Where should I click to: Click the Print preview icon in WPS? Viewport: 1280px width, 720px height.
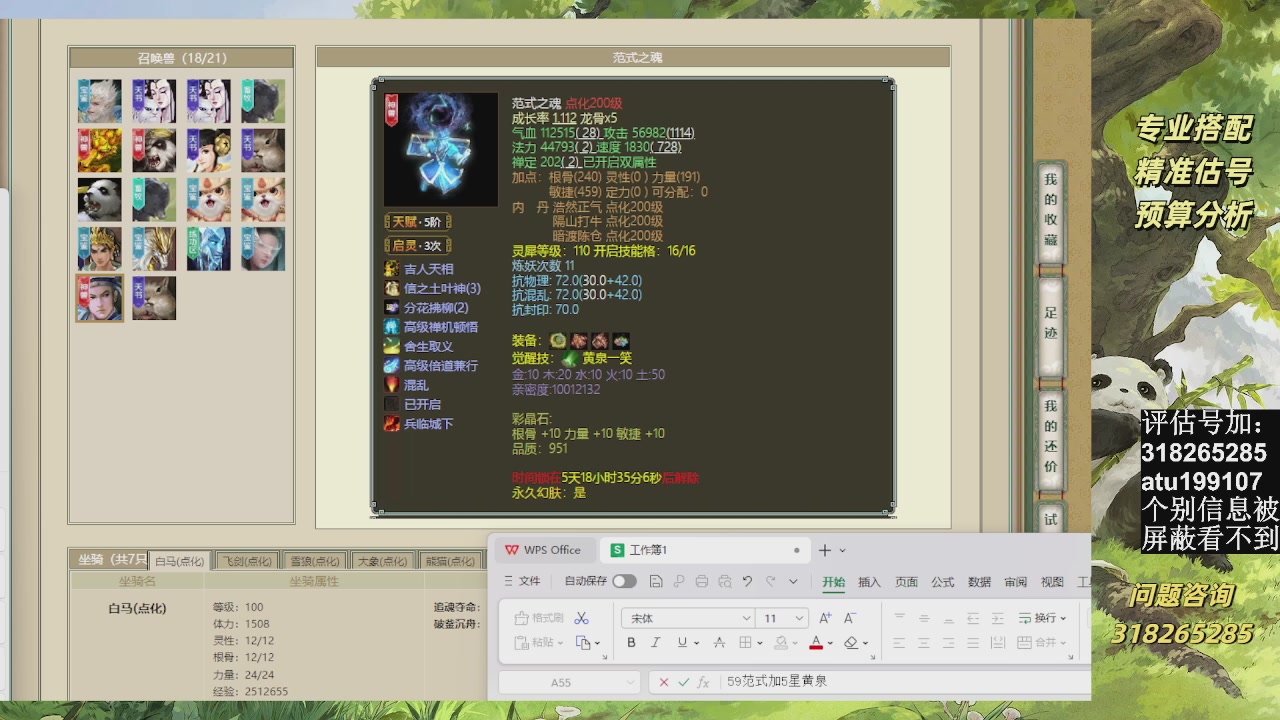pos(725,581)
